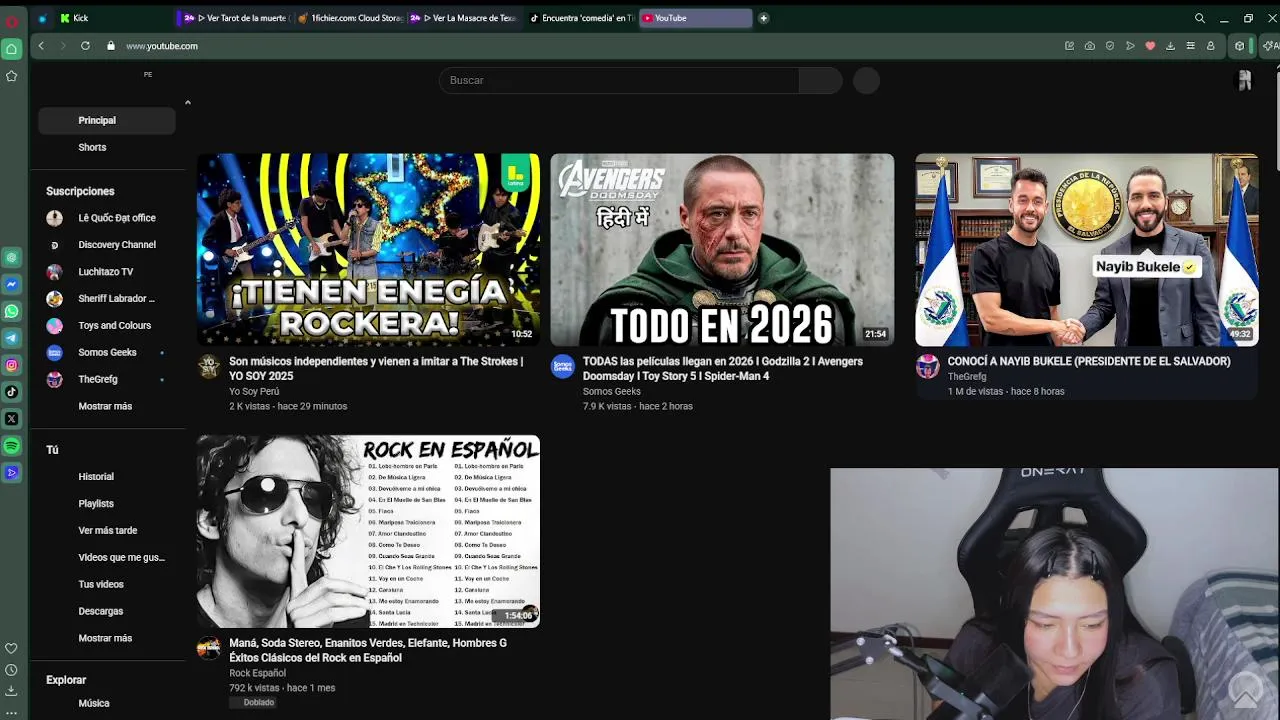
Task: Open the sidebar player icon below Spotify
Action: pyautogui.click(x=12, y=473)
